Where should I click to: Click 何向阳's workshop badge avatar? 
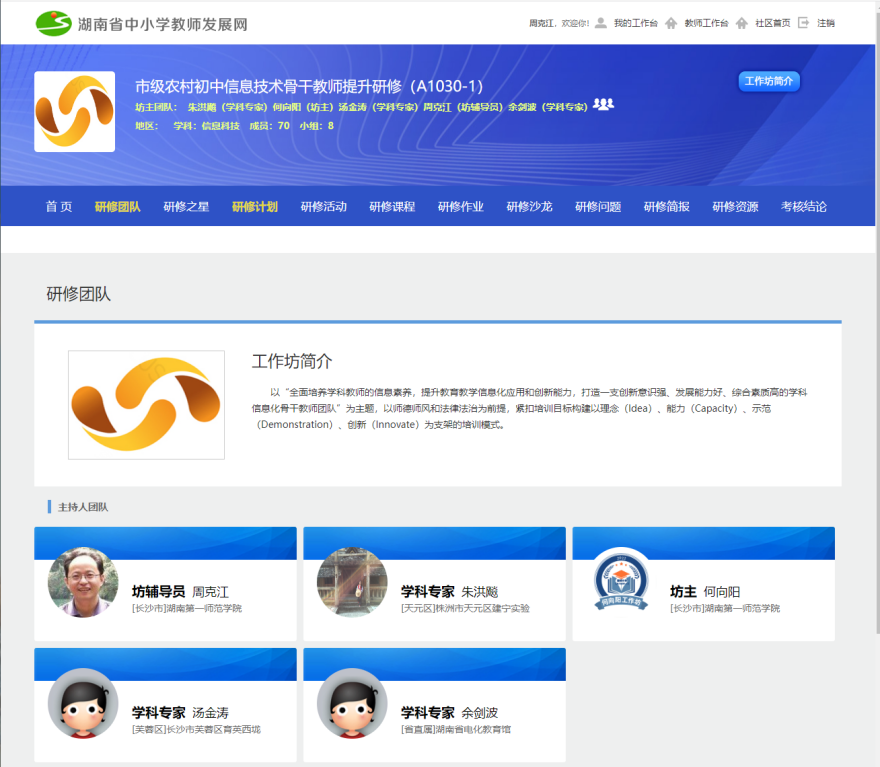click(x=621, y=582)
